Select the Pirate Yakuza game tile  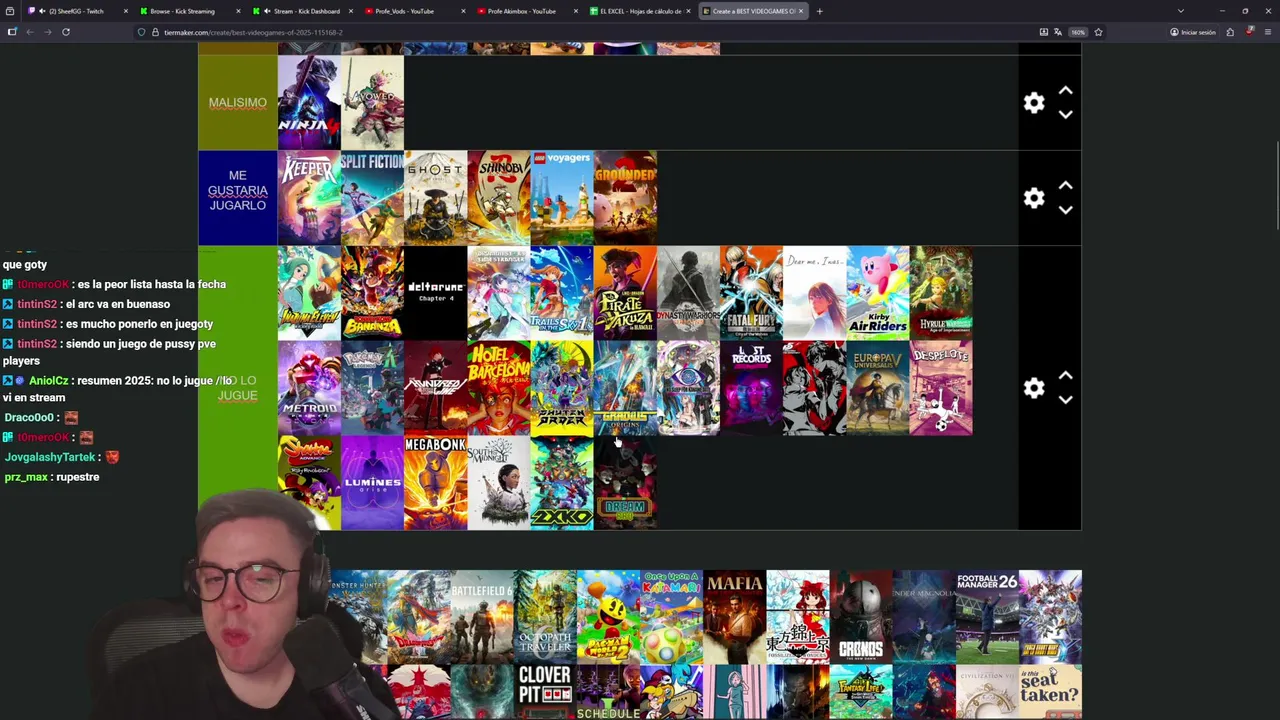[x=625, y=293]
